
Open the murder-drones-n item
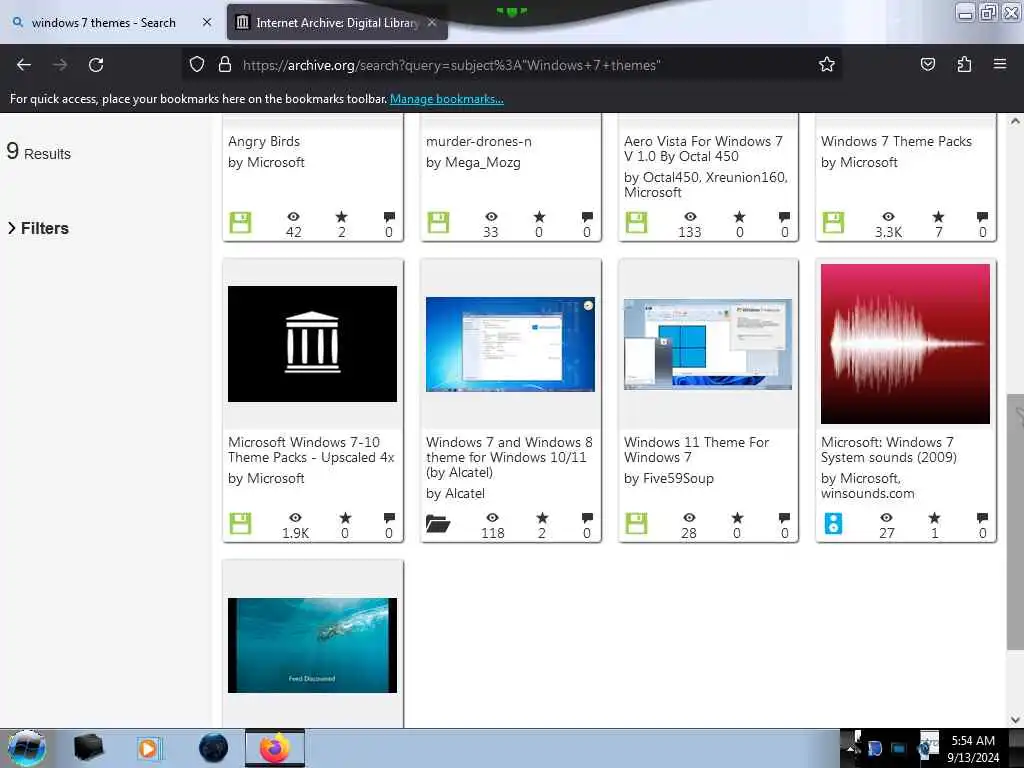click(479, 141)
